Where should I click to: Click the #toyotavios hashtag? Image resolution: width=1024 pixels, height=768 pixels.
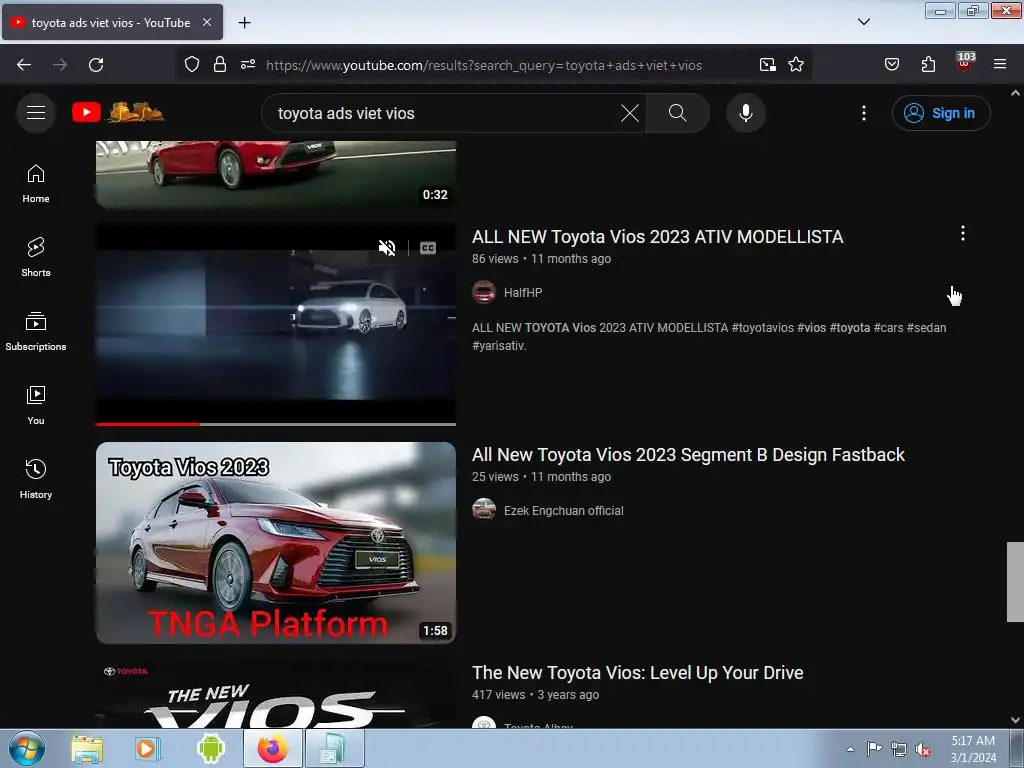762,328
